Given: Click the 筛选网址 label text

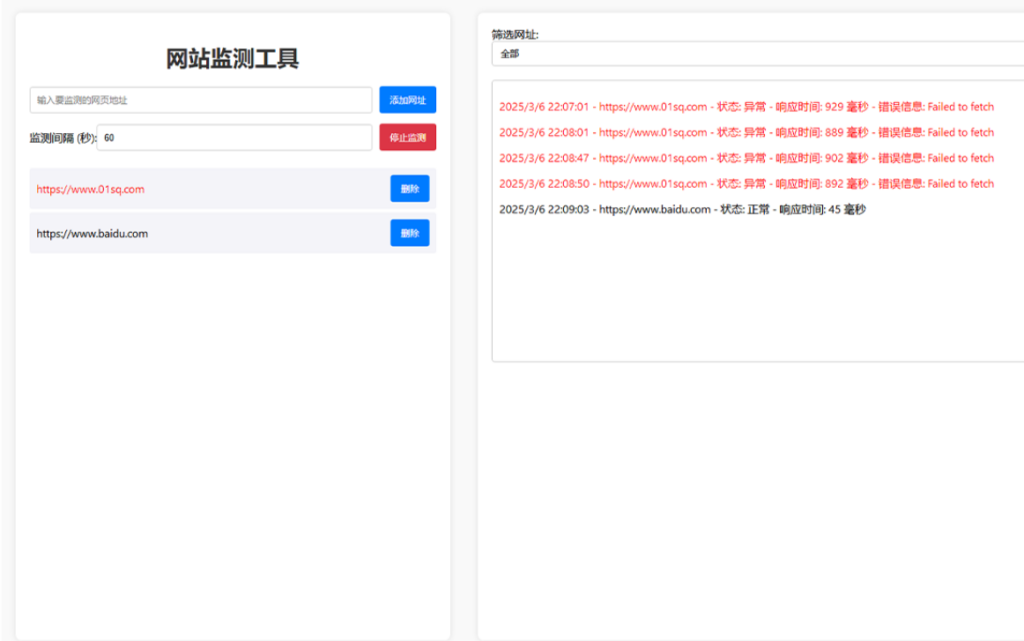Looking at the screenshot, I should [515, 34].
